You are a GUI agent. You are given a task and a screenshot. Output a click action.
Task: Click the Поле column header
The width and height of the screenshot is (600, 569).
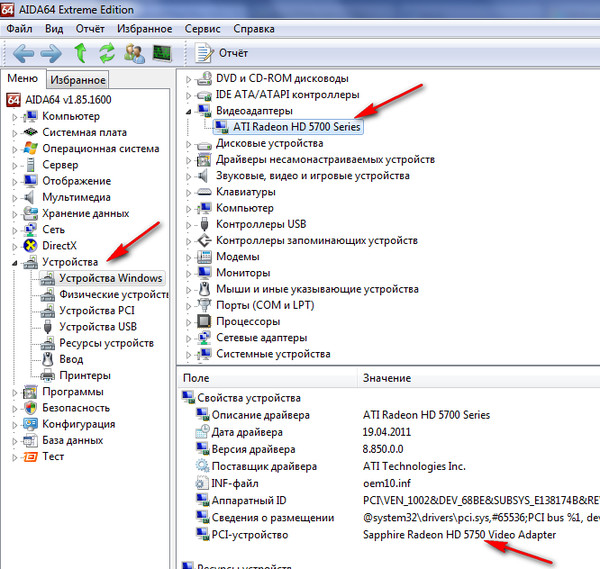point(268,378)
